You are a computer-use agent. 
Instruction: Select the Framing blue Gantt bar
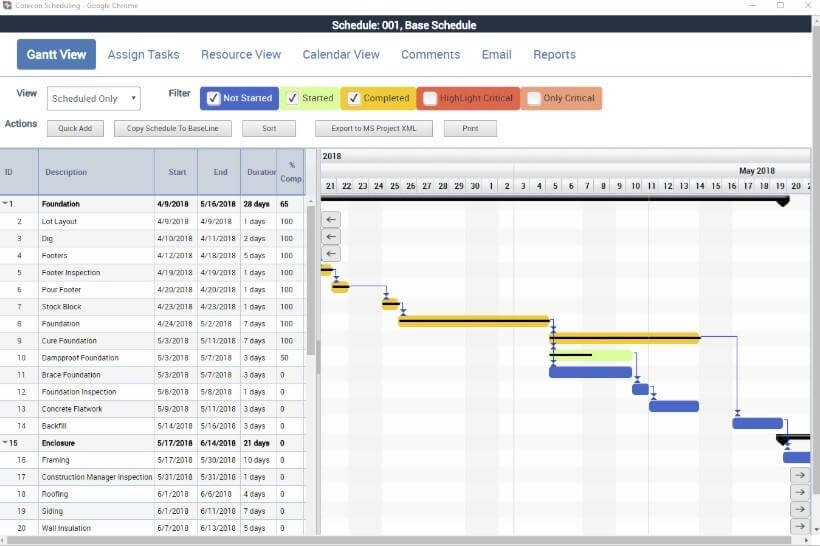796,458
